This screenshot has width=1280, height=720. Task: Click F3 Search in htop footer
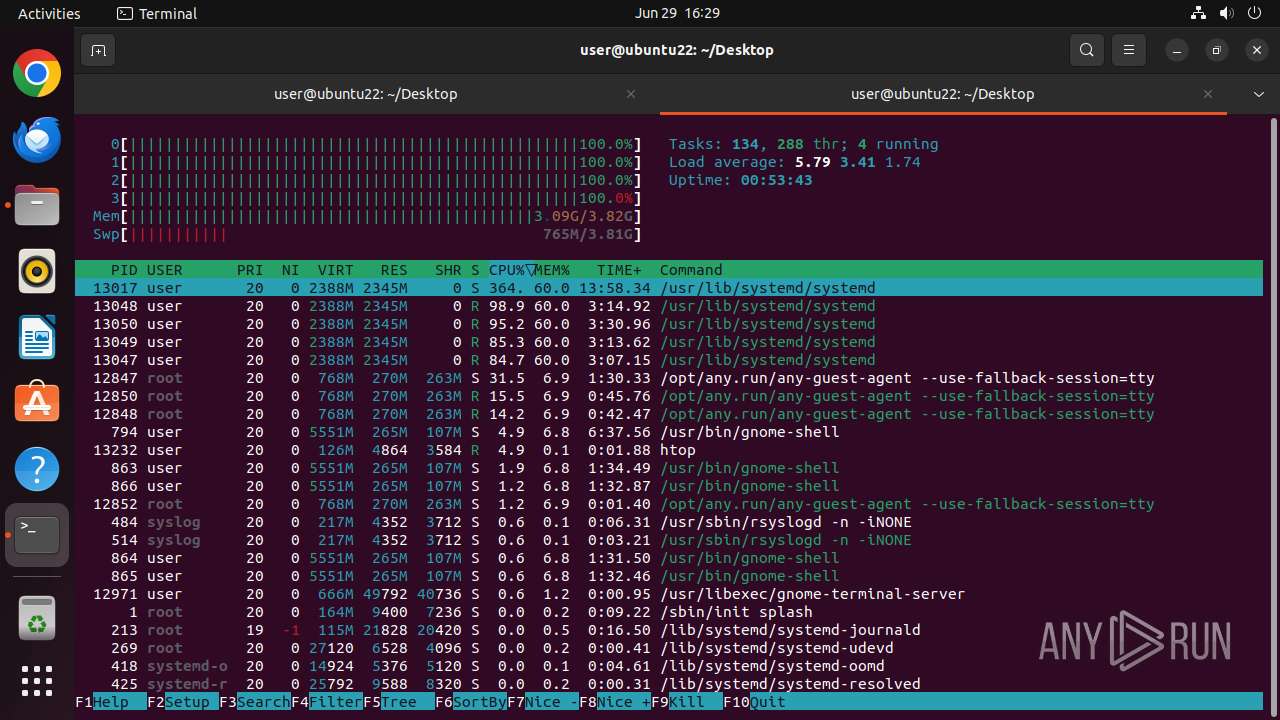pyautogui.click(x=254, y=702)
